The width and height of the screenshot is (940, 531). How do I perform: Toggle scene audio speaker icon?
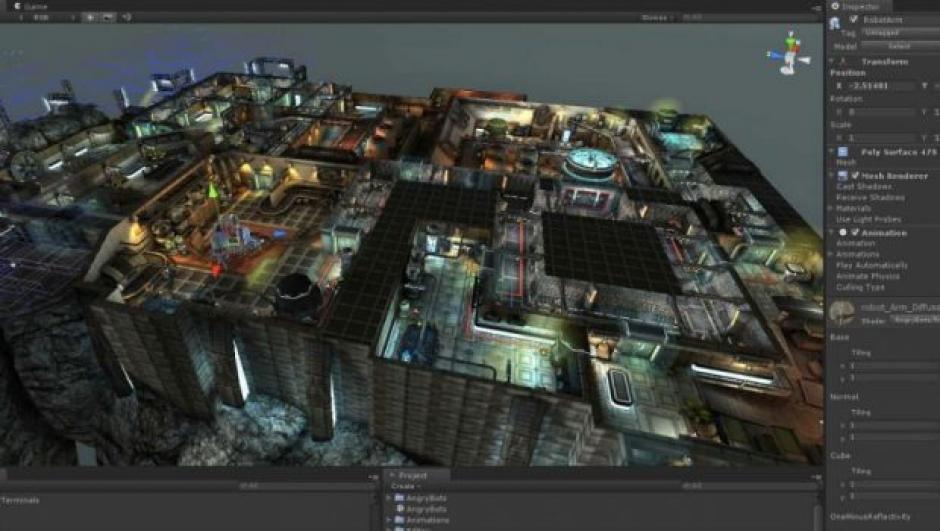[126, 17]
